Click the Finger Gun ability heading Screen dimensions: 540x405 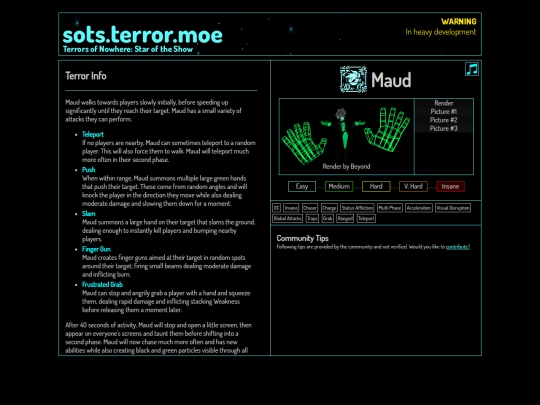pyautogui.click(x=96, y=249)
